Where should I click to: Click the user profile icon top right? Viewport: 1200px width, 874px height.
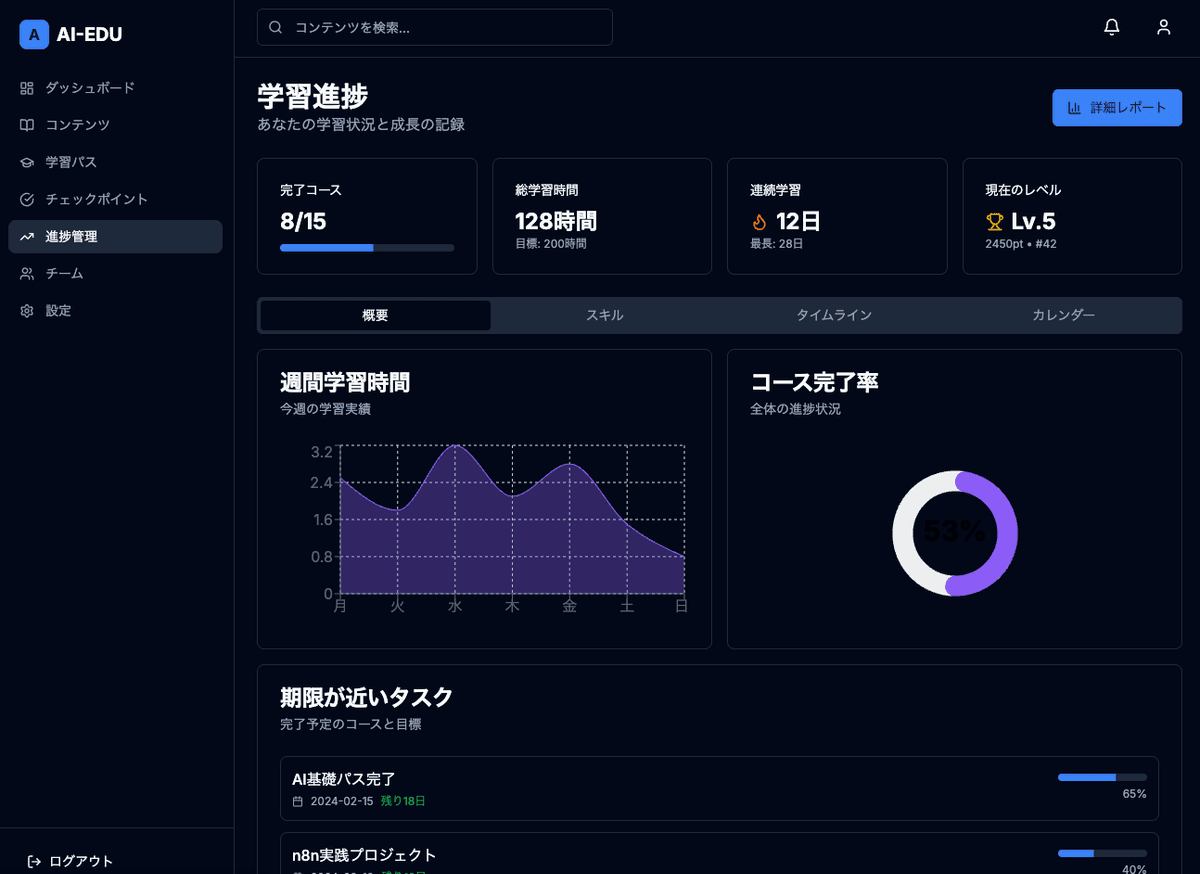pyautogui.click(x=1163, y=27)
